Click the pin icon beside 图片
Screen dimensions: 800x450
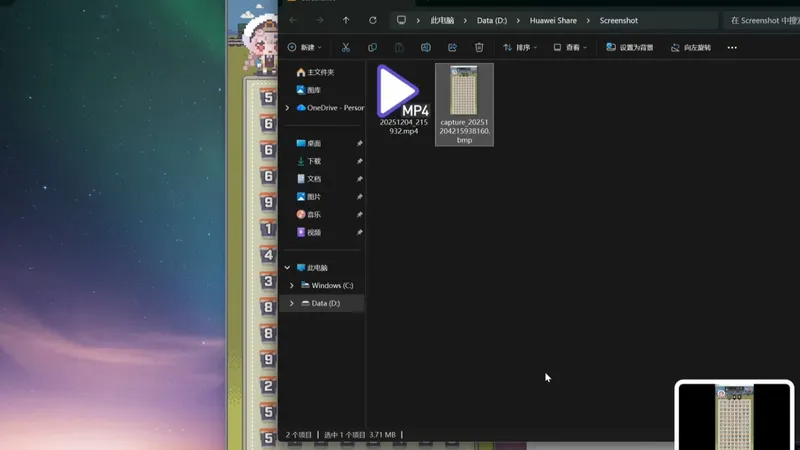tap(359, 197)
